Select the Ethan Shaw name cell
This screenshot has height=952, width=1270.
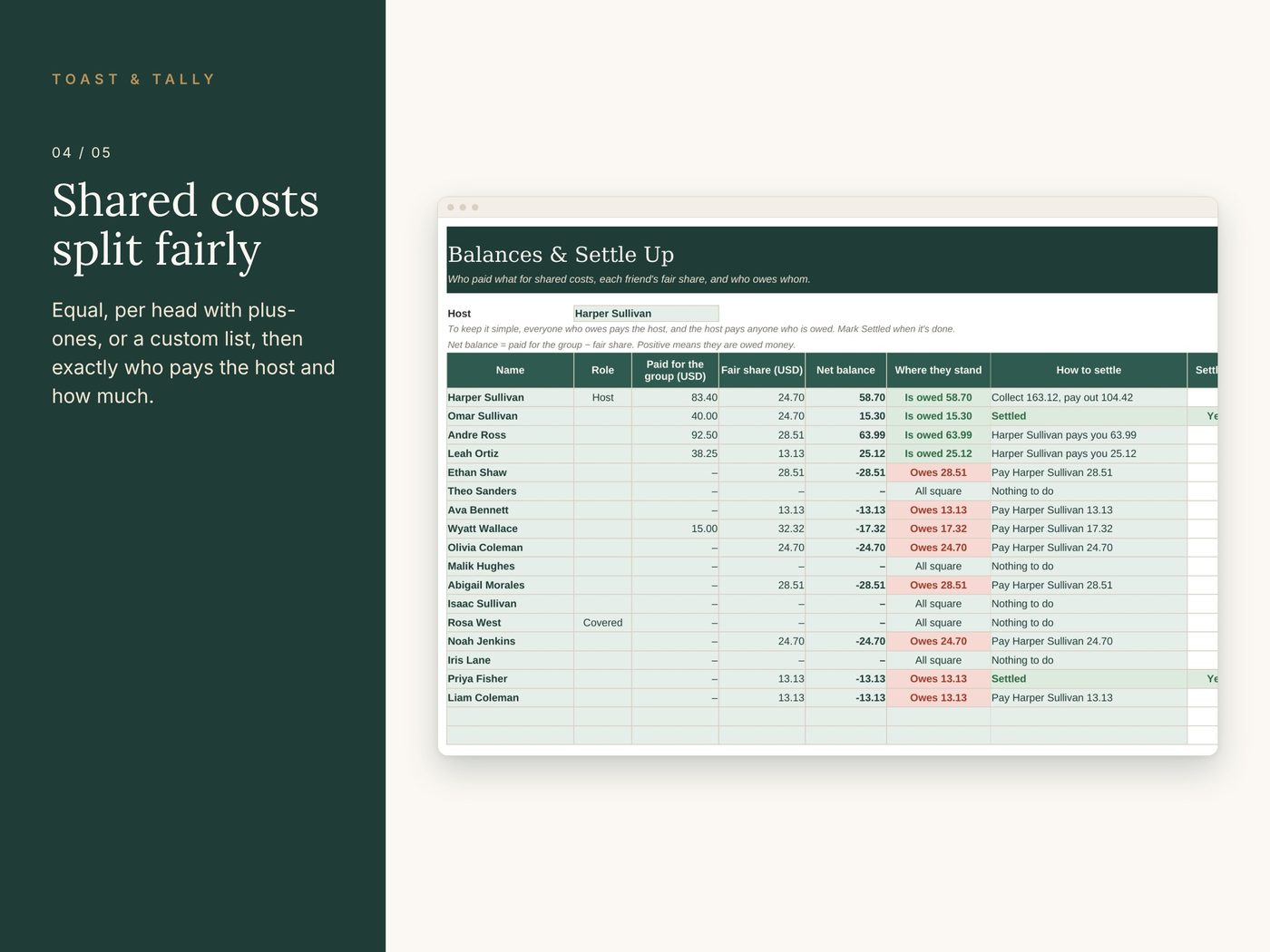point(510,472)
